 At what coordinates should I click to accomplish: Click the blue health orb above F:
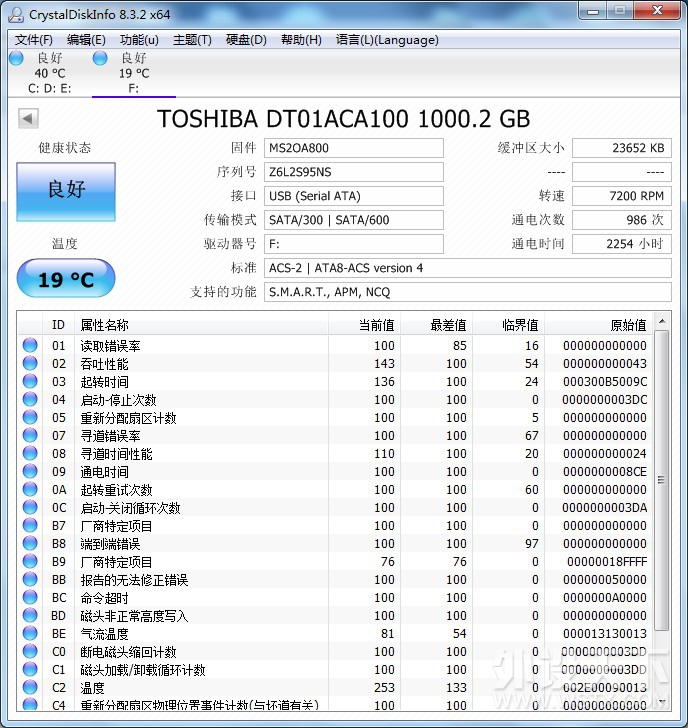[100, 58]
